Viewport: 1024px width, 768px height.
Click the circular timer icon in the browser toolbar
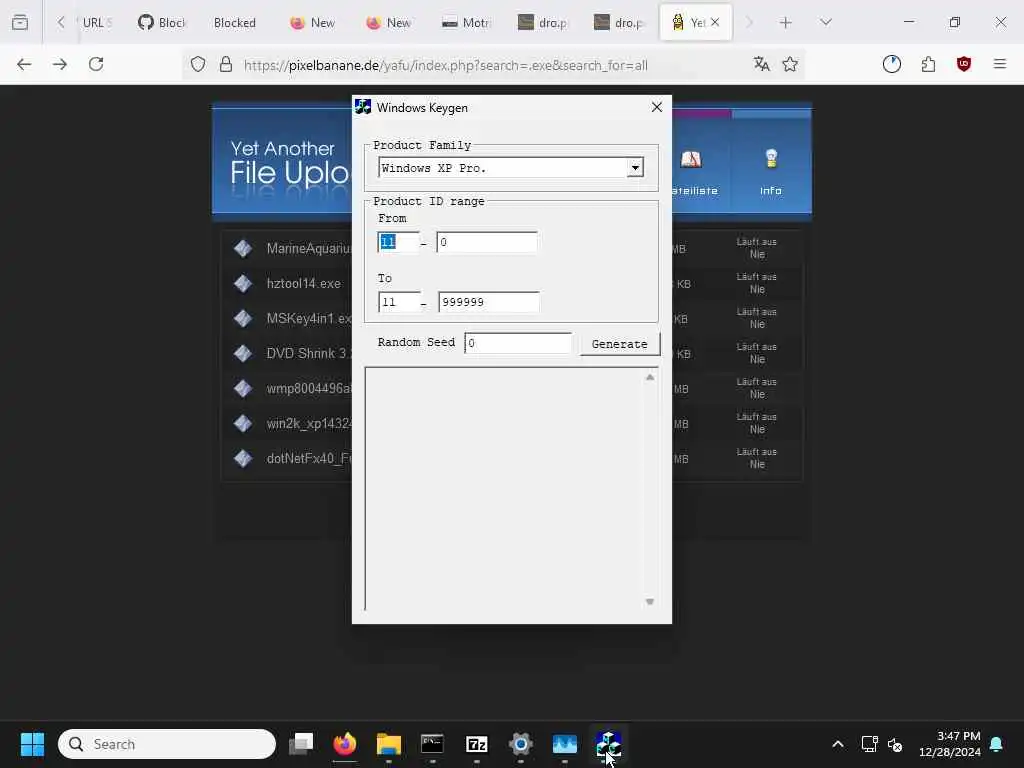pyautogui.click(x=892, y=64)
